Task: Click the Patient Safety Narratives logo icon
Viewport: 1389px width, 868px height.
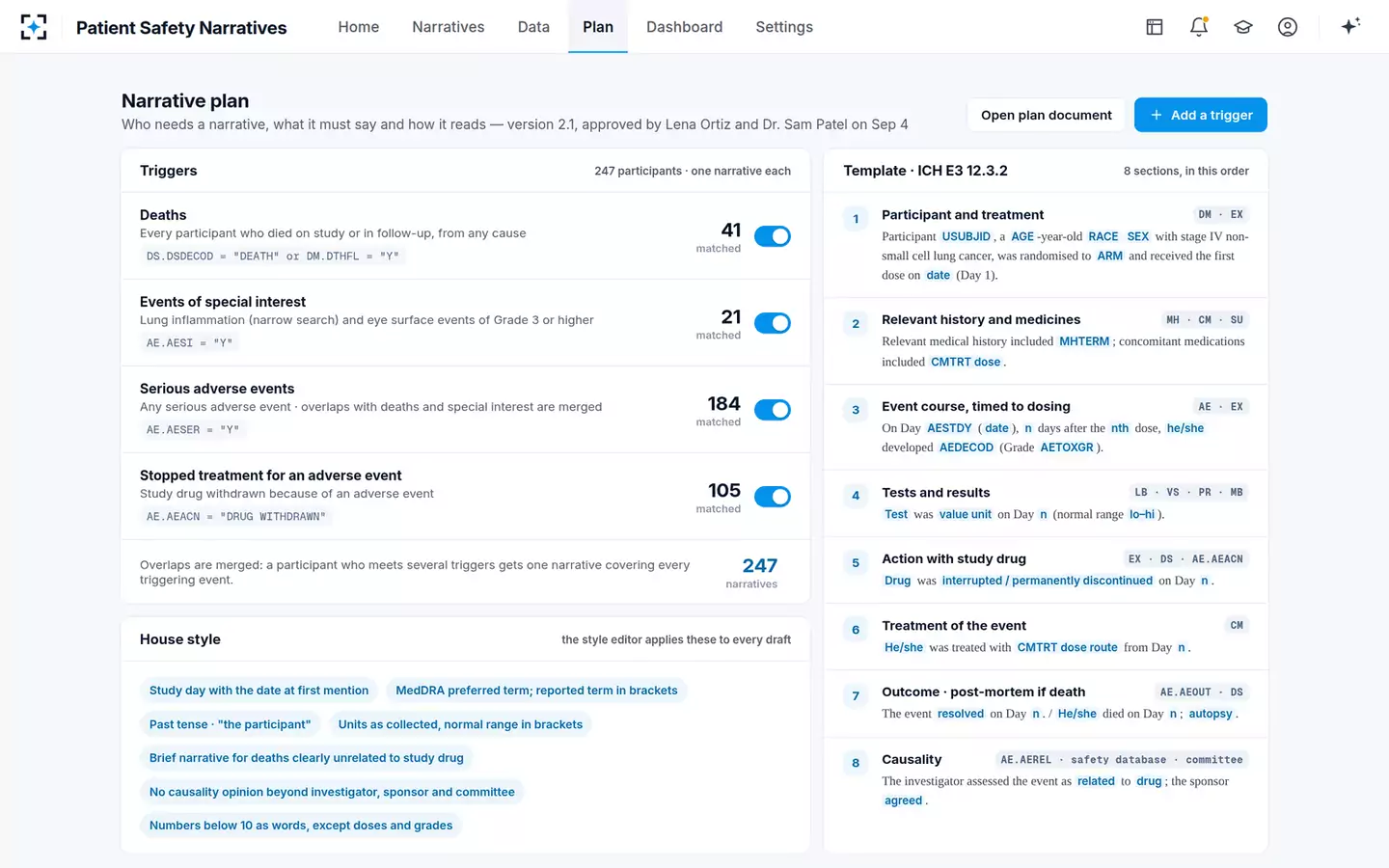Action: (34, 27)
